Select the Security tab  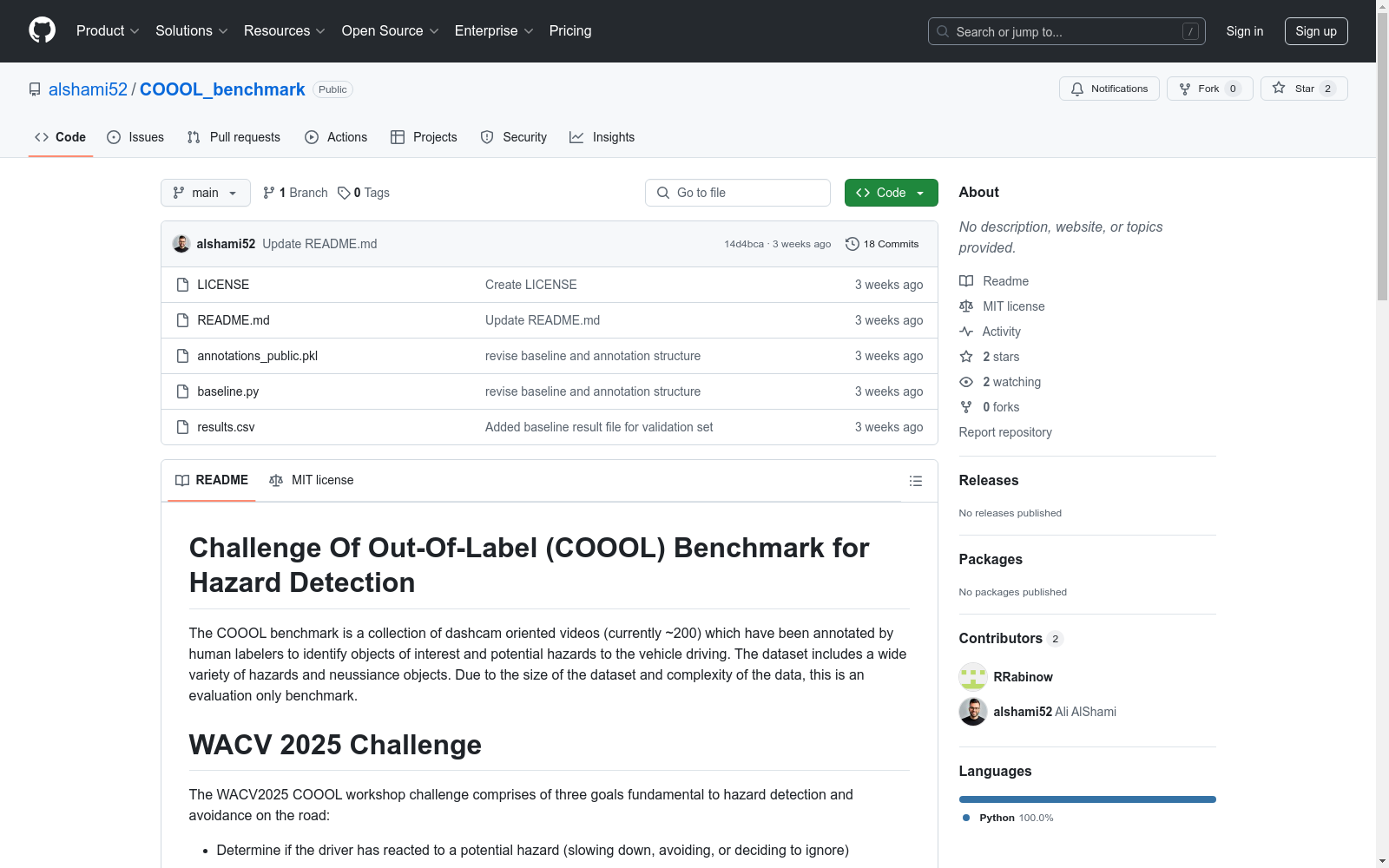514,137
